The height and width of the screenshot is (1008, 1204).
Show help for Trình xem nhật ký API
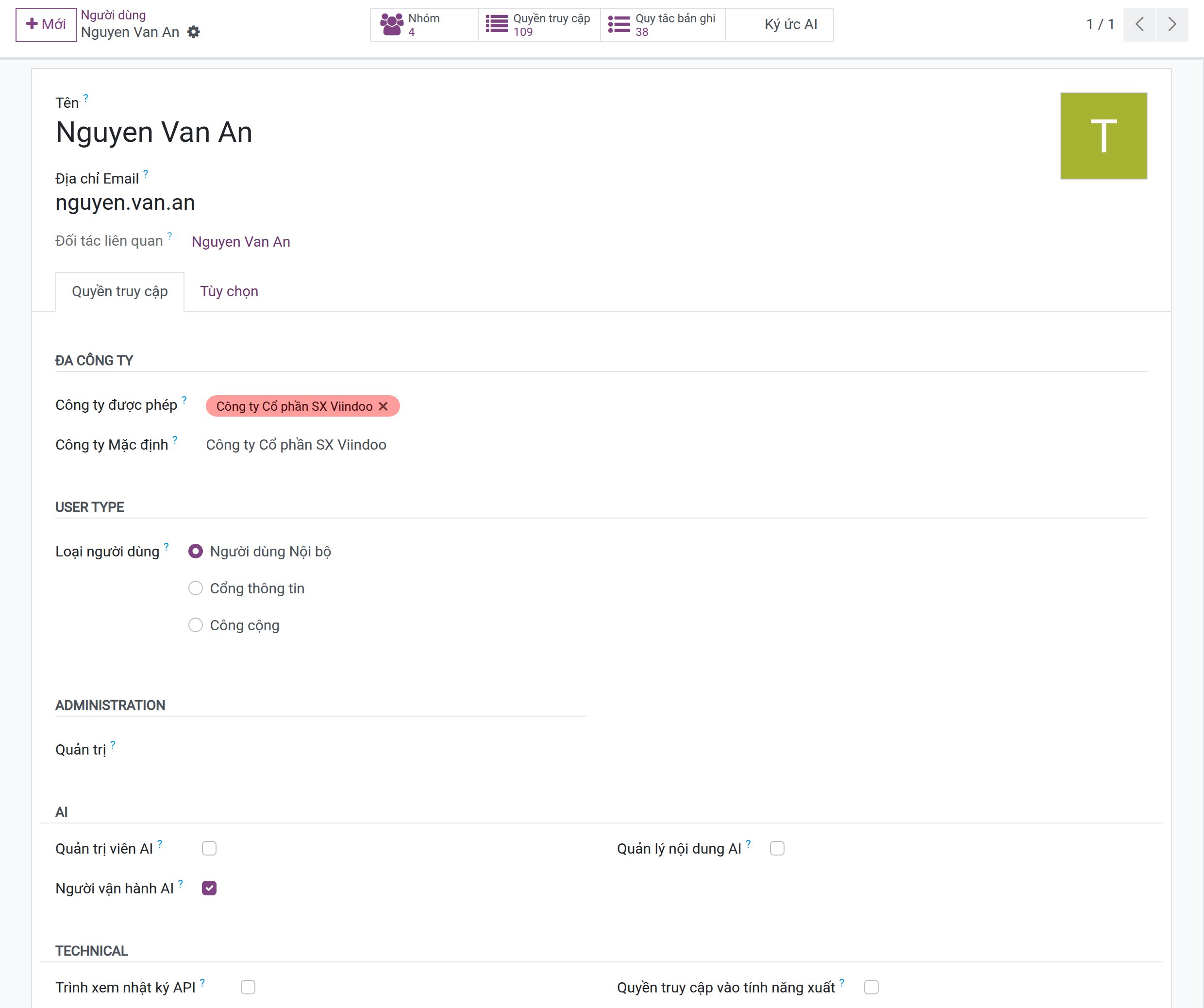tap(202, 983)
